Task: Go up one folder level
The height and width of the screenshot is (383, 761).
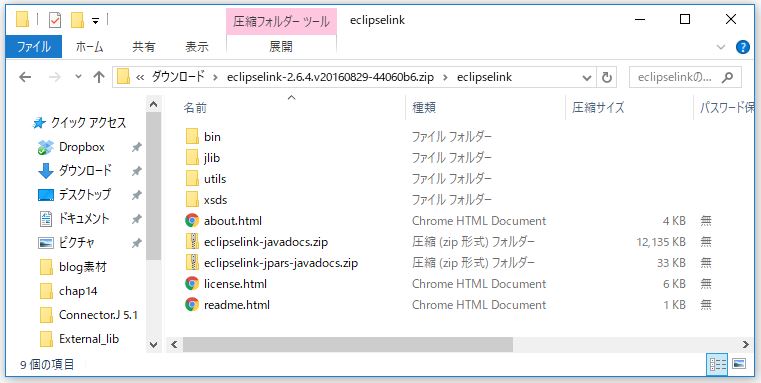Action: pos(99,77)
